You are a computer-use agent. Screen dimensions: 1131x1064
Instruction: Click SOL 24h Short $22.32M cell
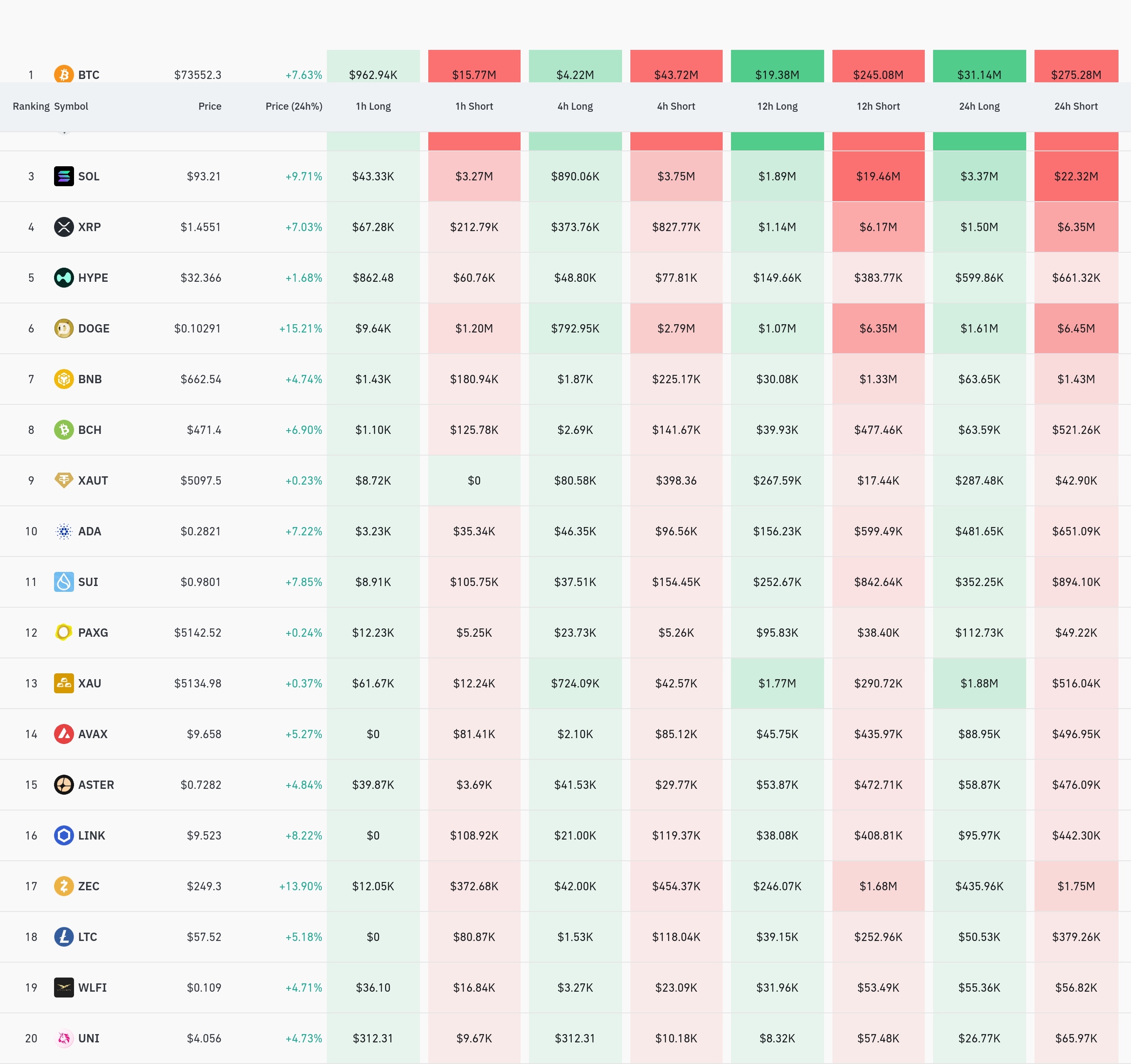tap(1076, 176)
